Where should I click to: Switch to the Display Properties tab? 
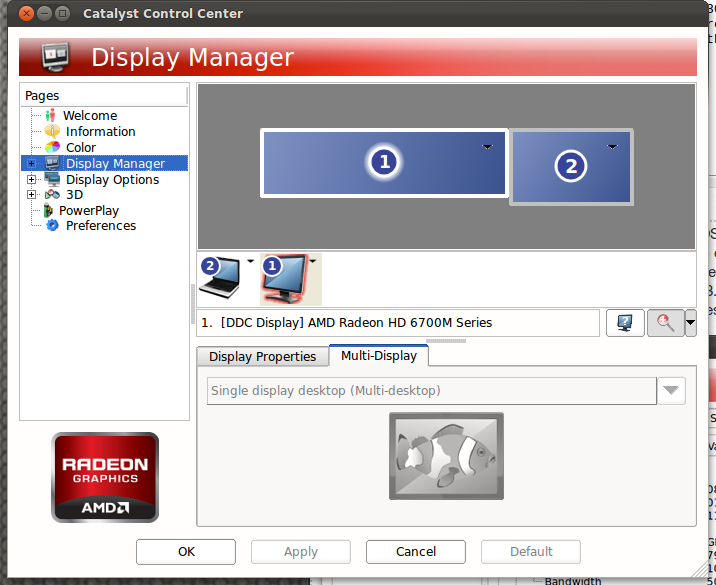click(x=262, y=357)
